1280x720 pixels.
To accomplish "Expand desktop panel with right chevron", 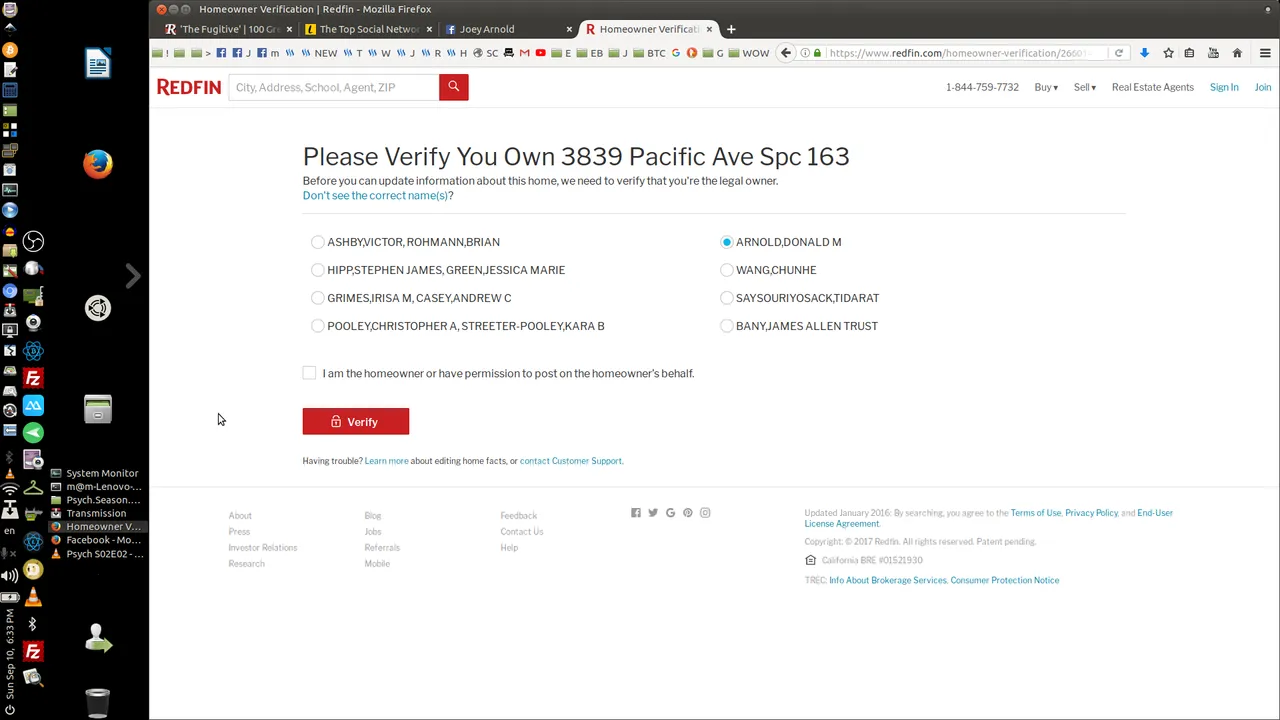I will click(x=133, y=275).
